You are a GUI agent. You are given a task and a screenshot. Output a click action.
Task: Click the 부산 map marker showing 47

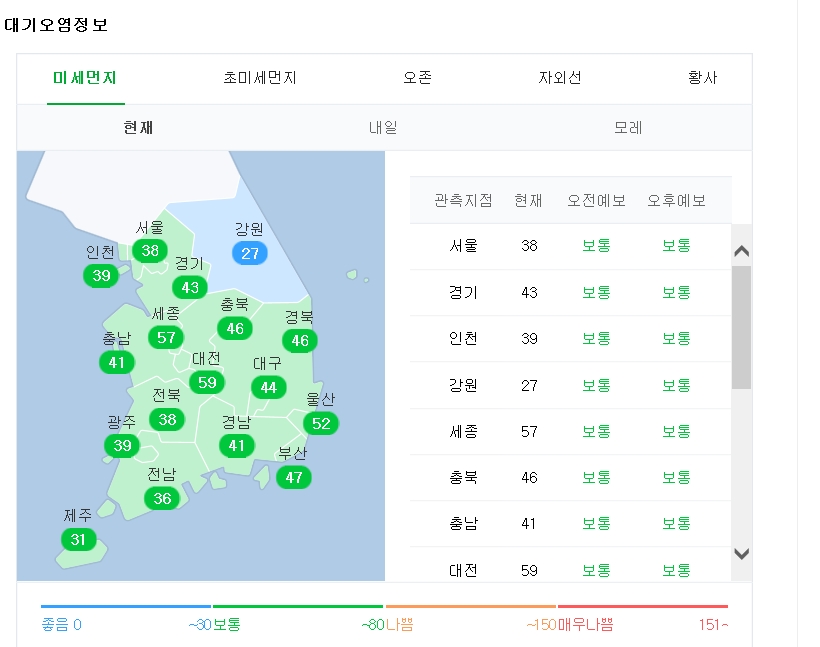[x=294, y=478]
